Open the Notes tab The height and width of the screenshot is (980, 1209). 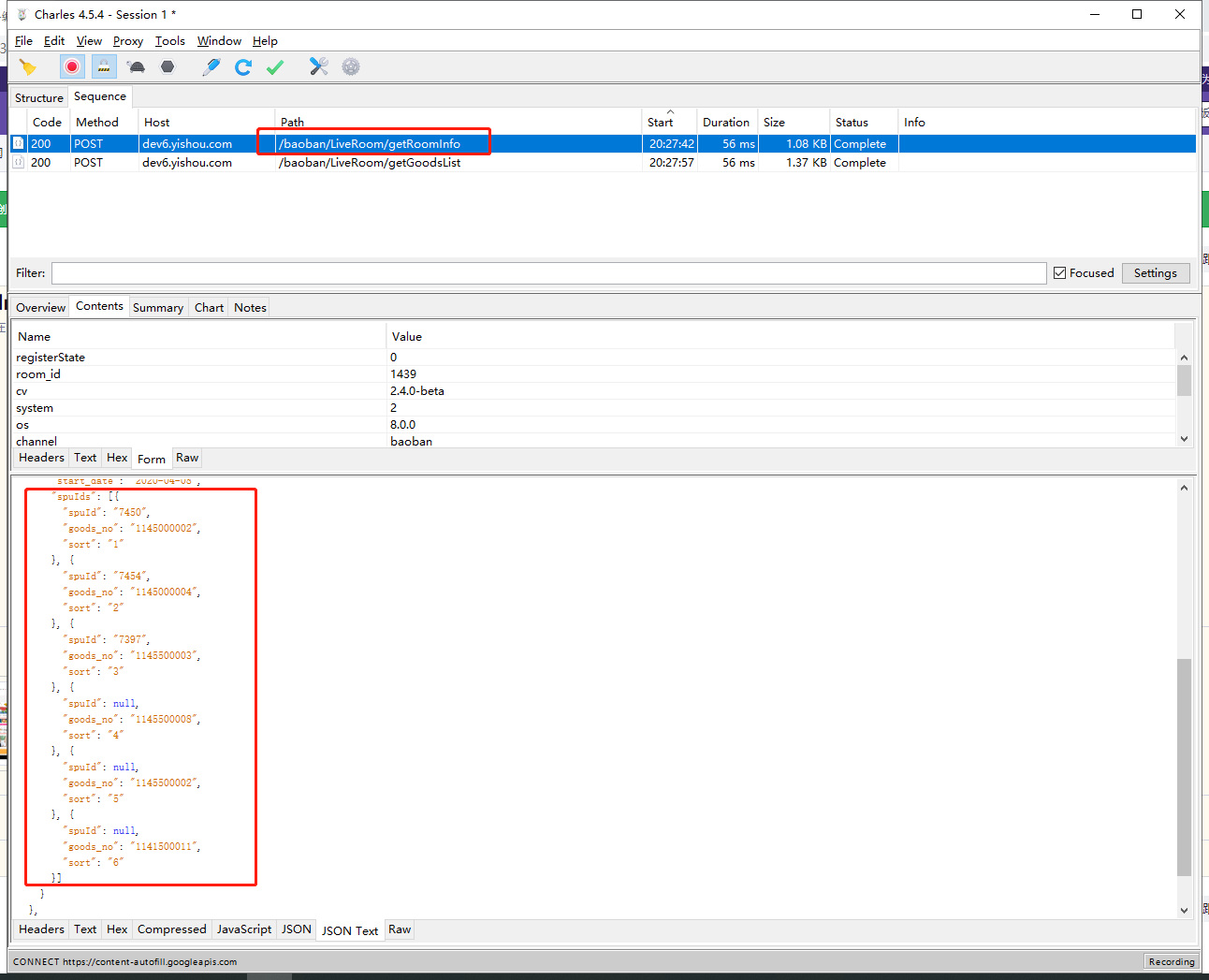[x=250, y=307]
